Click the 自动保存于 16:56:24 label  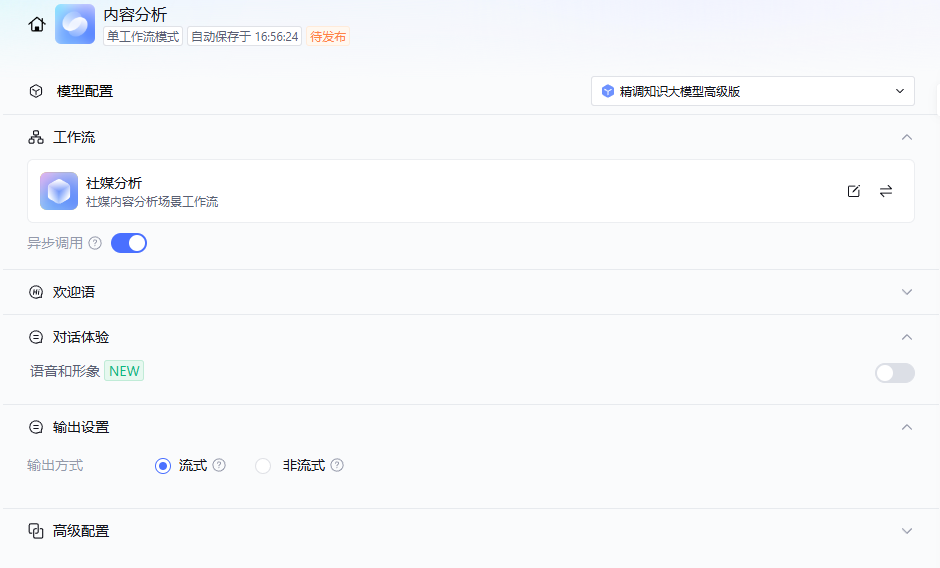245,37
